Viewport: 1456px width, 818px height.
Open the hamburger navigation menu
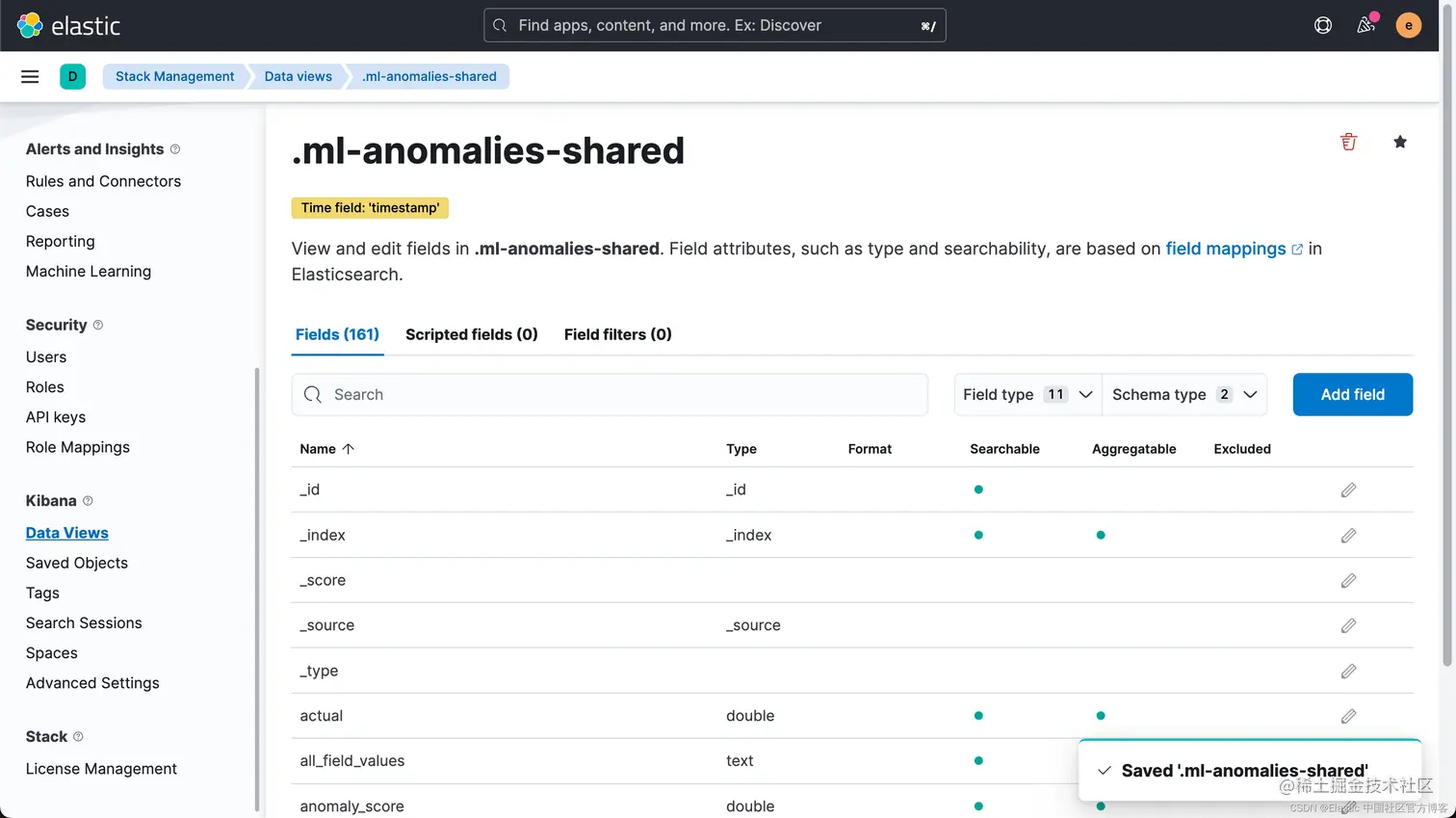30,77
